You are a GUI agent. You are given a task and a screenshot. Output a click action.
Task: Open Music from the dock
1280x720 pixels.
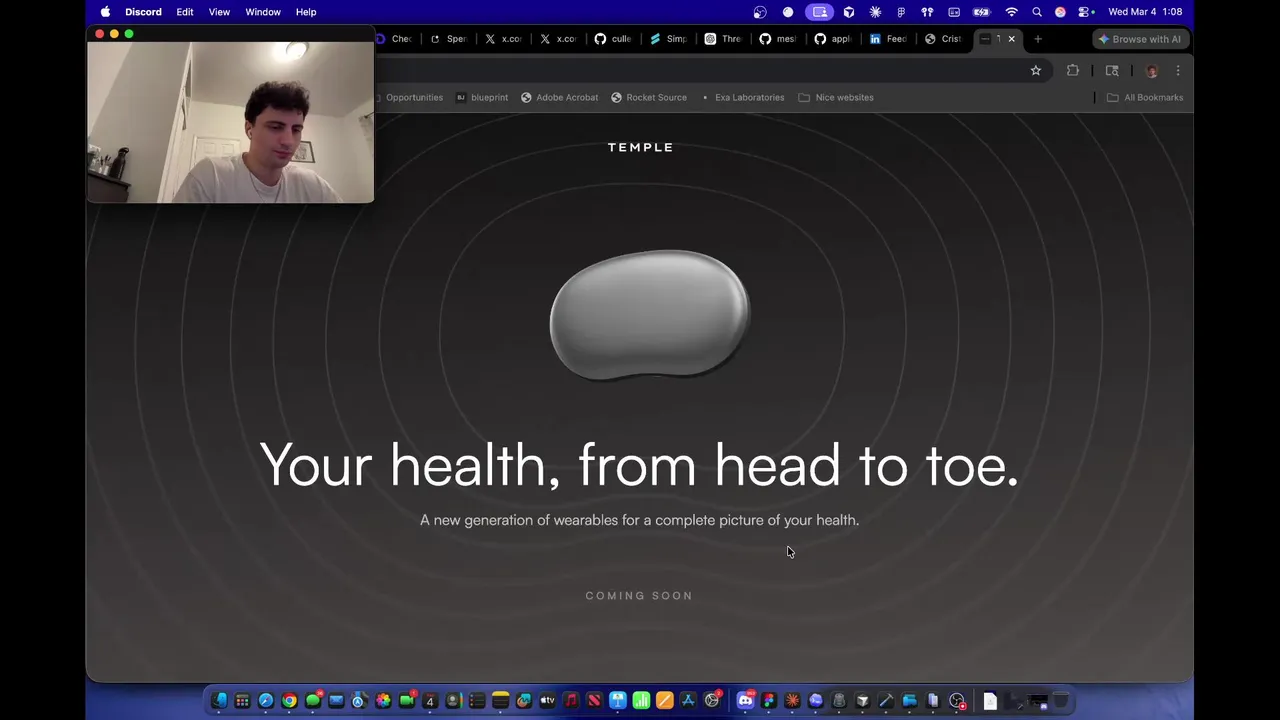click(571, 701)
